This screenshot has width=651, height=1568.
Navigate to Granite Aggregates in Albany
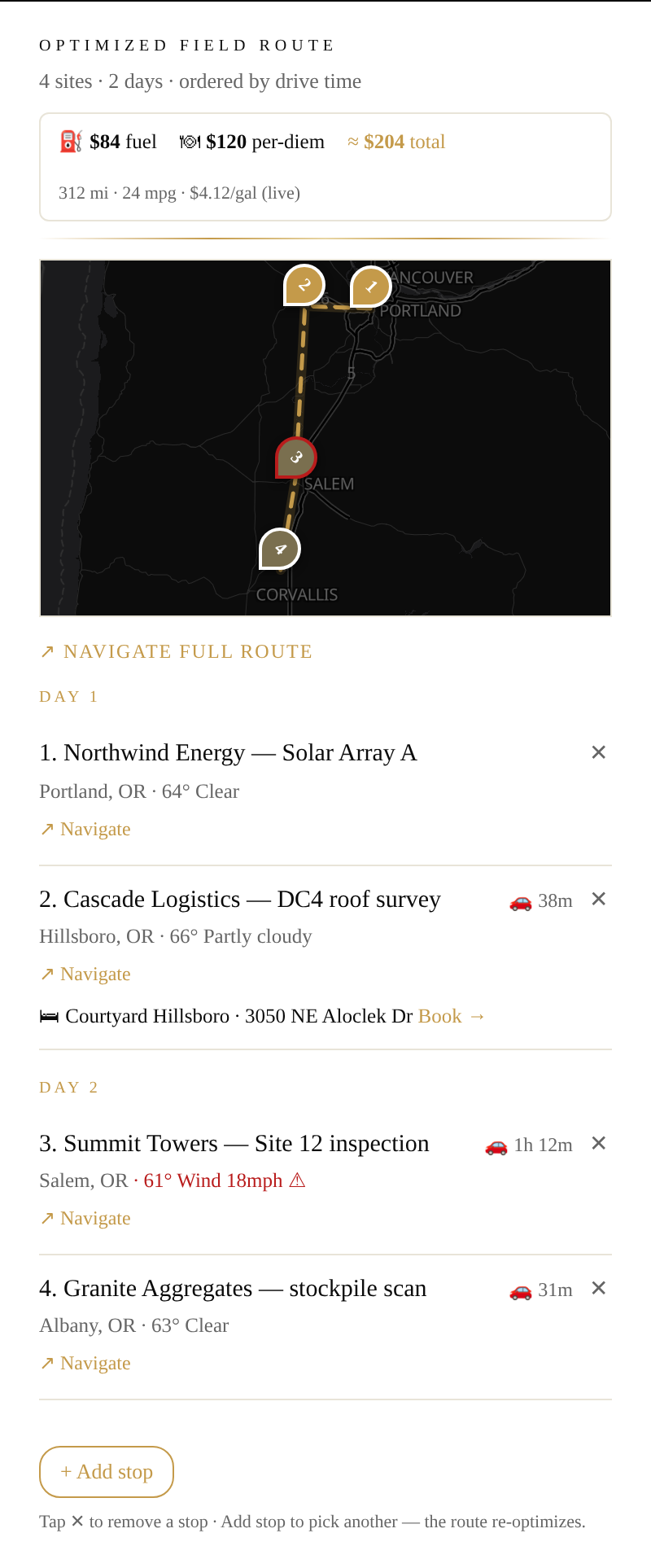click(85, 1363)
